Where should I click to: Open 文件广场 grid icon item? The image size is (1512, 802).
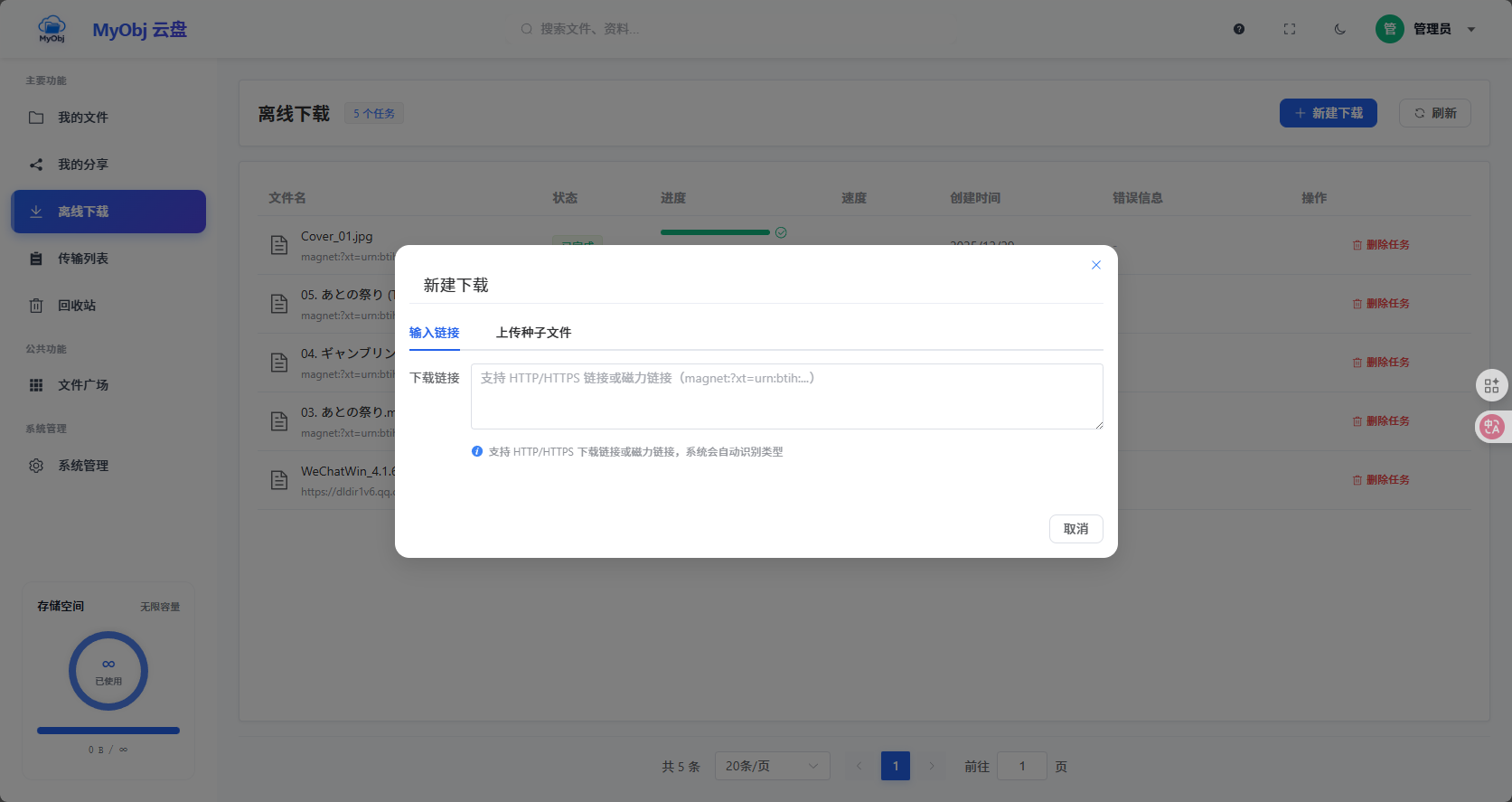[83, 385]
